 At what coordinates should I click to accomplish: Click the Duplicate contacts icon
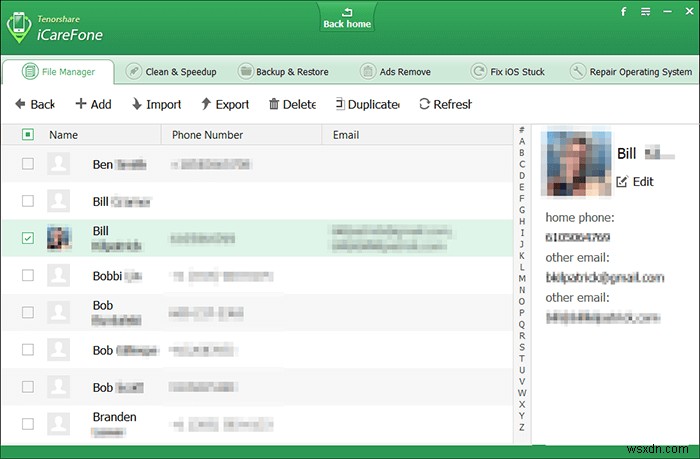click(340, 104)
